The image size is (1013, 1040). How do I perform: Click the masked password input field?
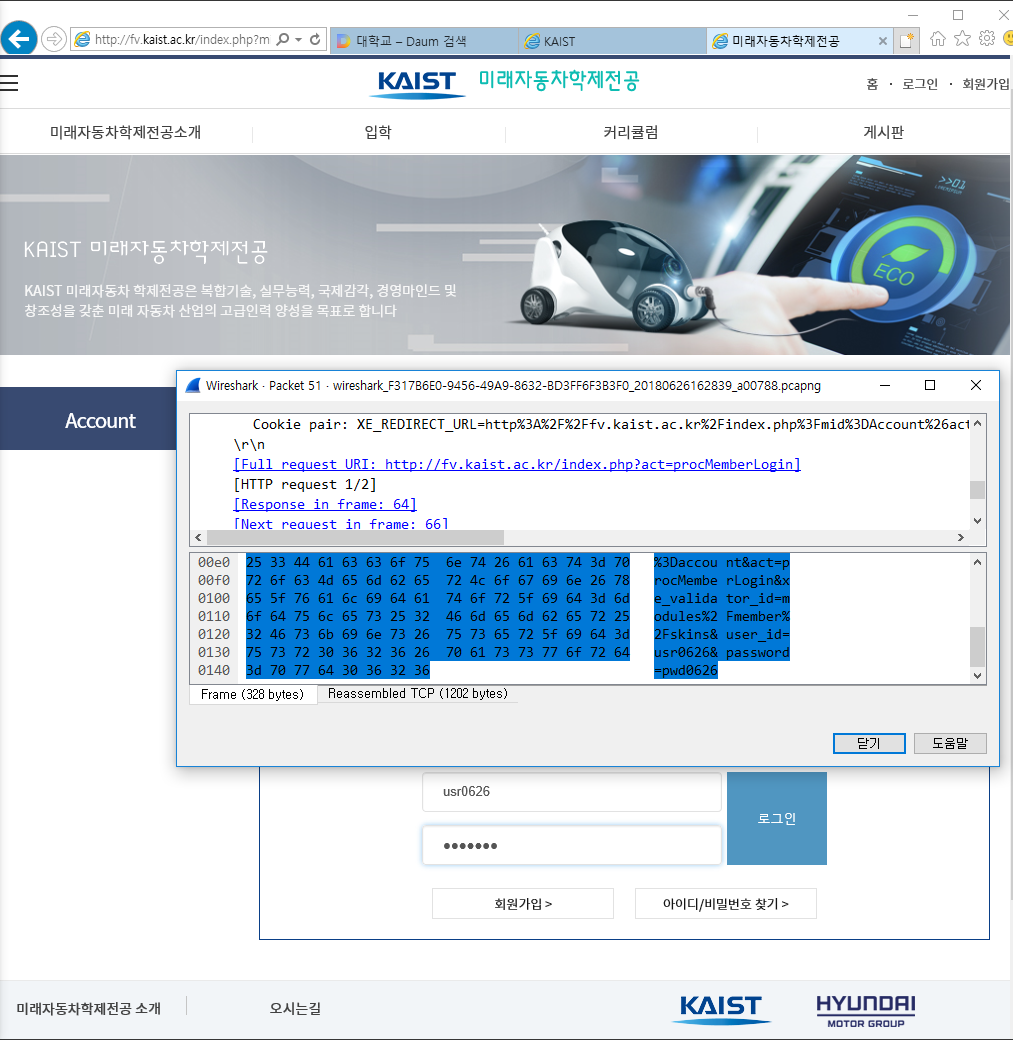pos(572,845)
